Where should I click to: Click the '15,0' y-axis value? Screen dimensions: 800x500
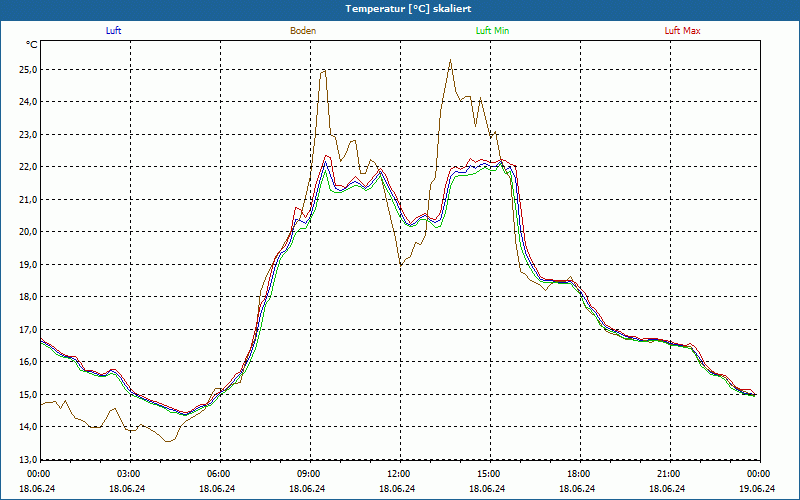coord(28,394)
